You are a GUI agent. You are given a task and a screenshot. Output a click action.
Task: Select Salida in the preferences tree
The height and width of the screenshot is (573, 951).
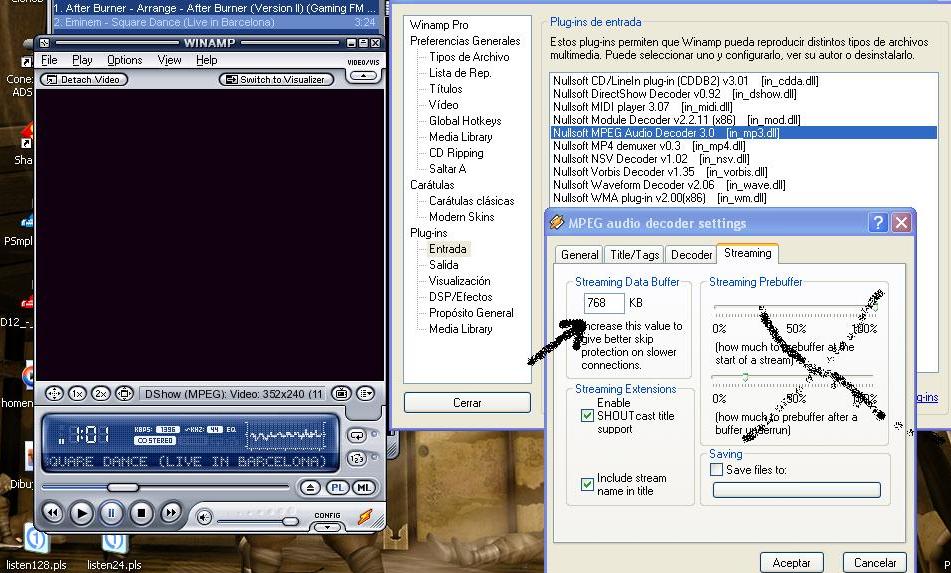[x=443, y=265]
